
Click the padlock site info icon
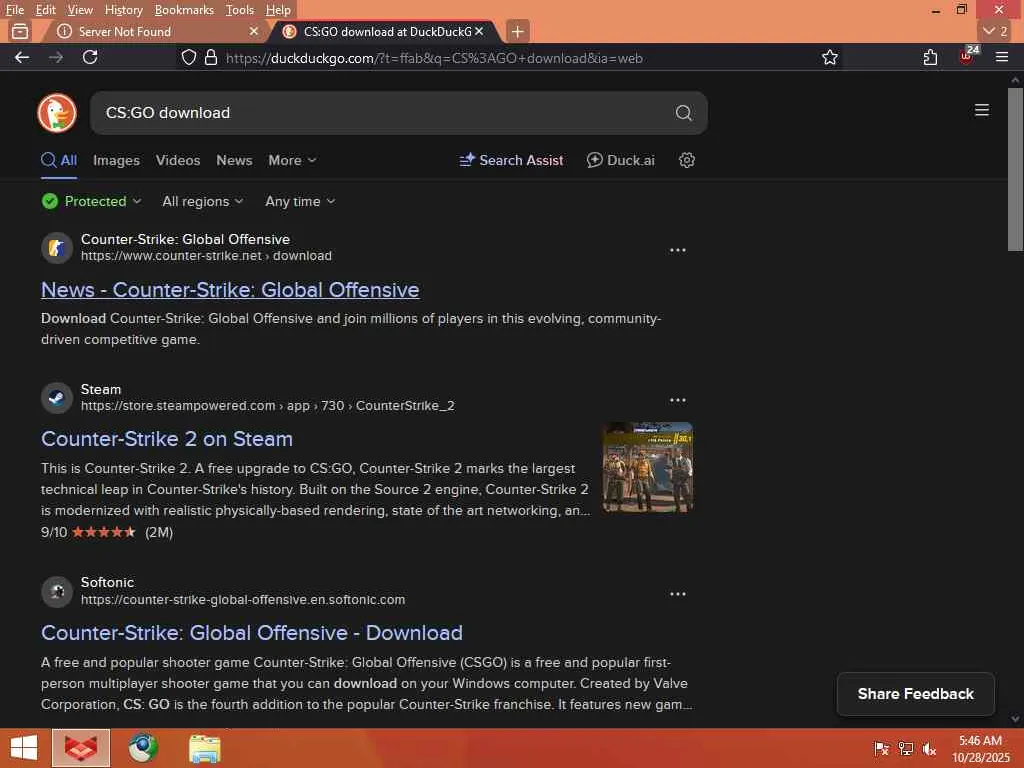(210, 57)
